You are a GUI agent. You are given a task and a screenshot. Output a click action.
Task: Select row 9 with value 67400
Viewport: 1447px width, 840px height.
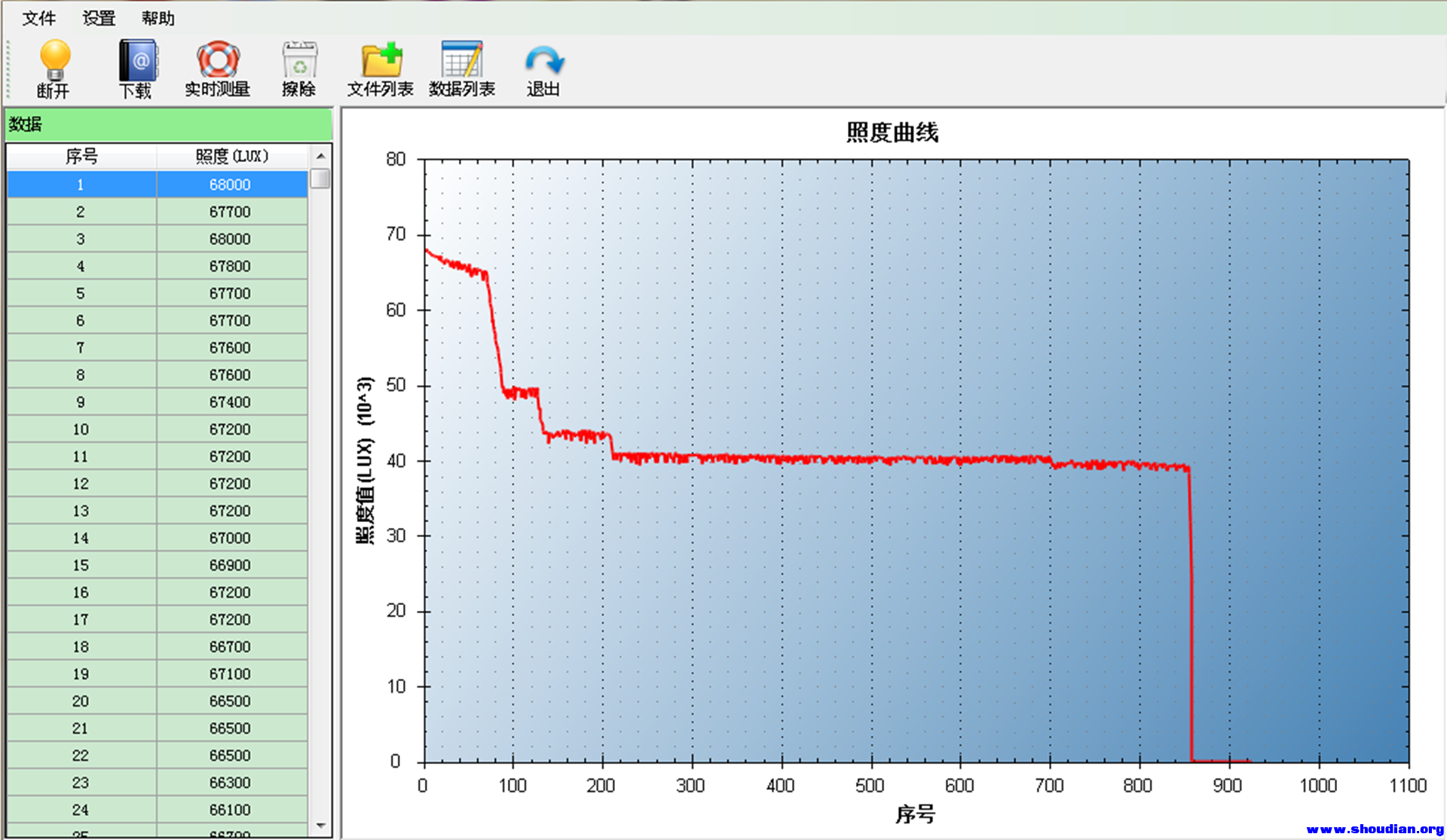coord(158,402)
